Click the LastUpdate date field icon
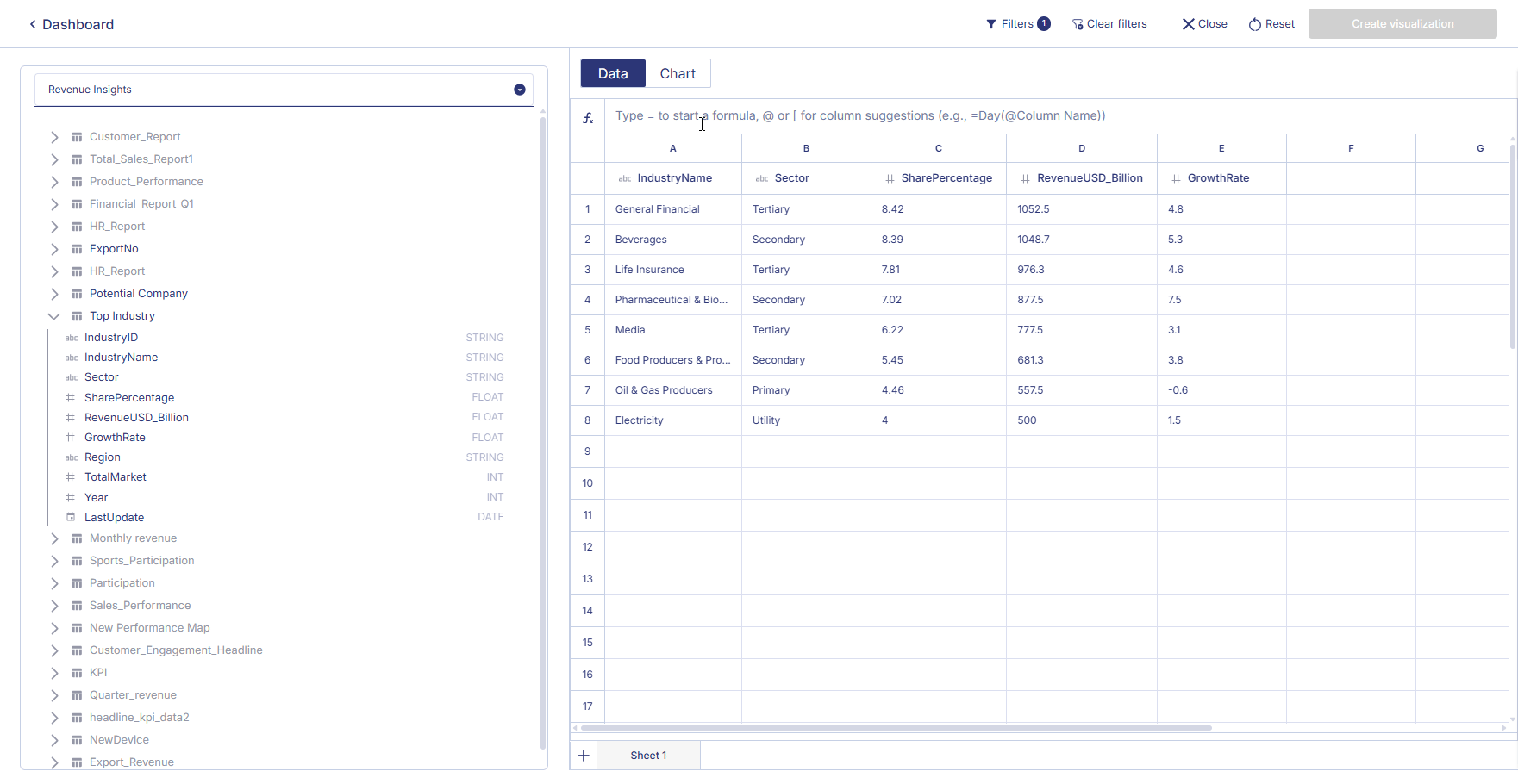1518x784 pixels. (71, 518)
